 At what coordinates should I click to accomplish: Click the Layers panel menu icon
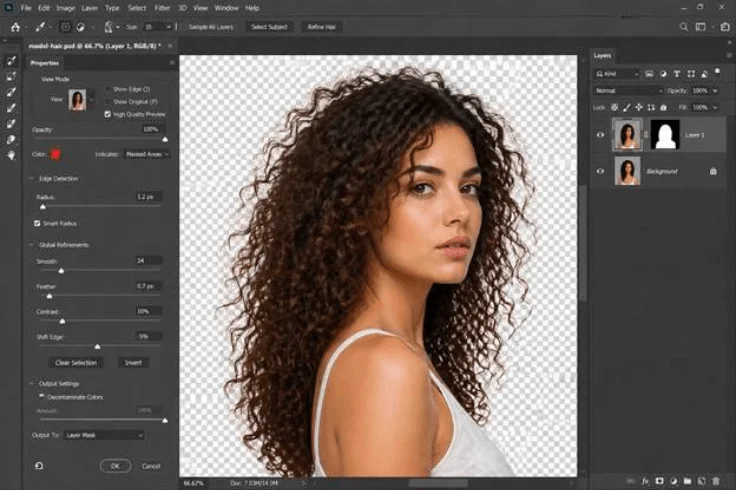[729, 55]
